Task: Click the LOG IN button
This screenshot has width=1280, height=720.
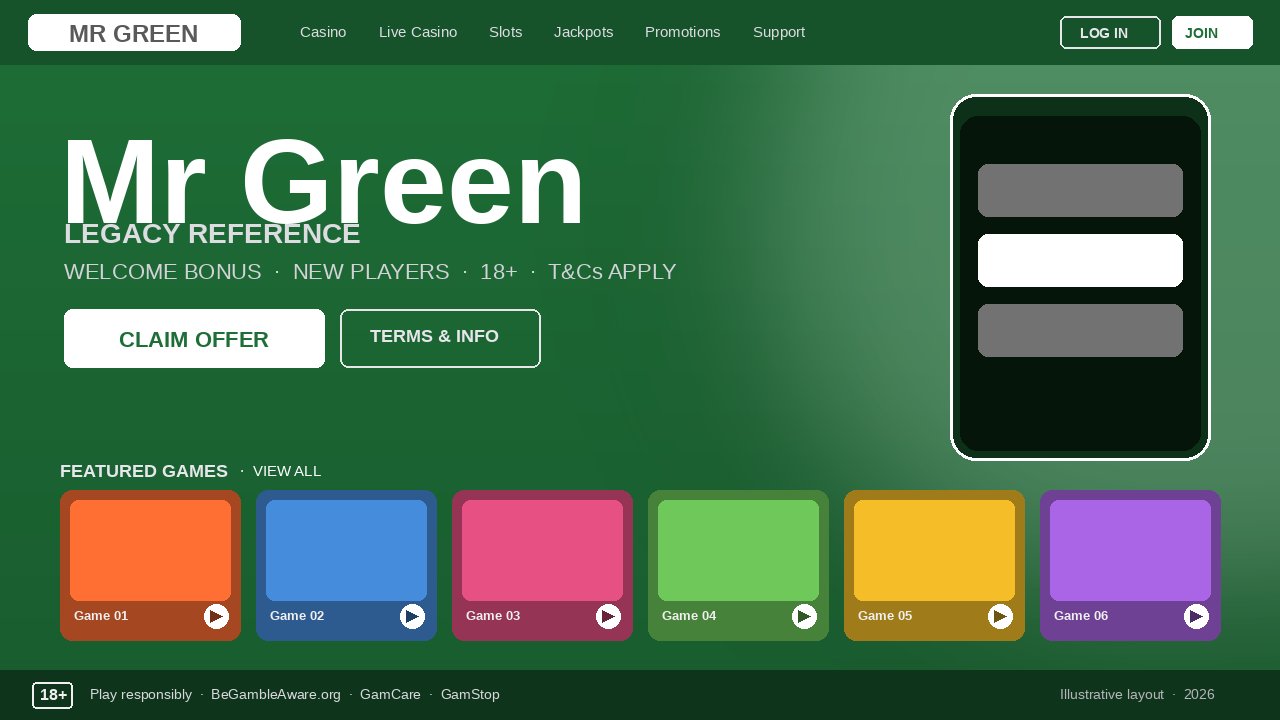Action: [x=1110, y=32]
